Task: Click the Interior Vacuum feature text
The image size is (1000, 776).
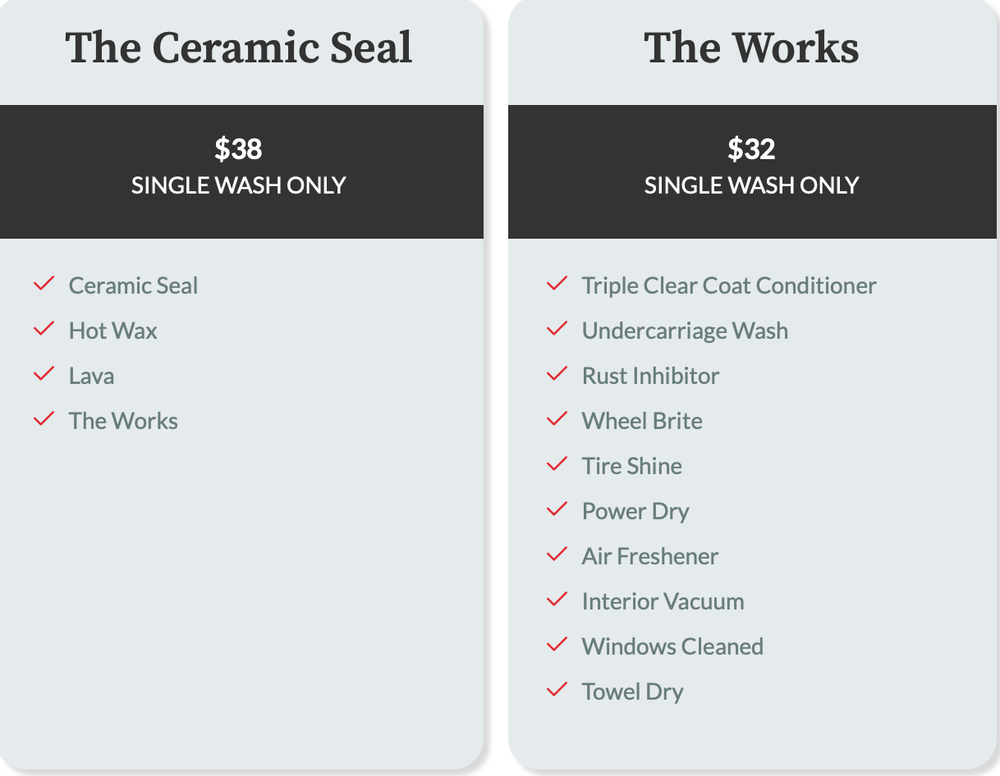Action: pyautogui.click(x=663, y=601)
